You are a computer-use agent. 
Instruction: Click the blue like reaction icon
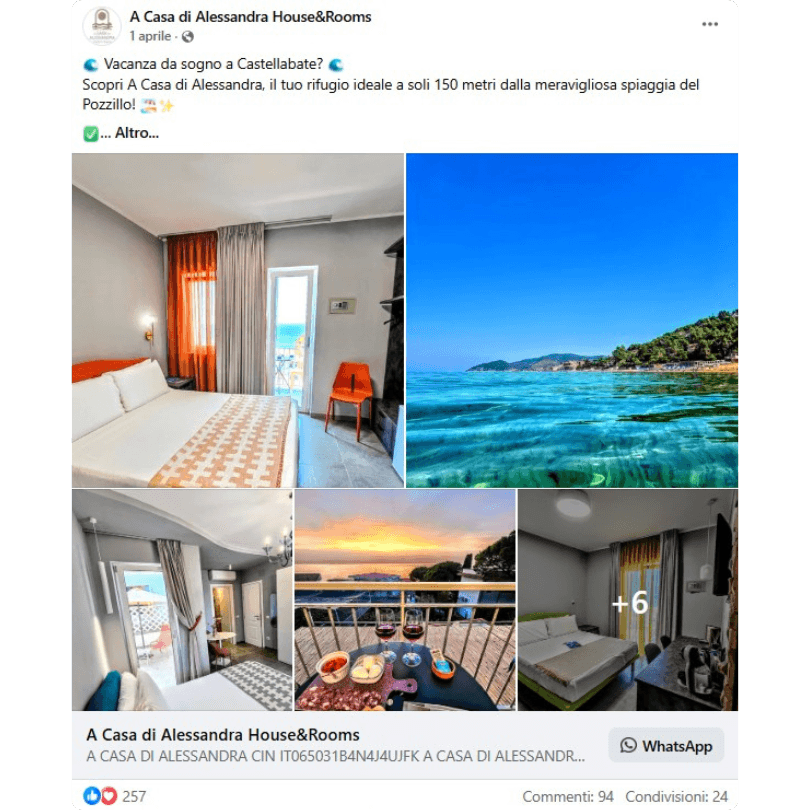[x=91, y=796]
